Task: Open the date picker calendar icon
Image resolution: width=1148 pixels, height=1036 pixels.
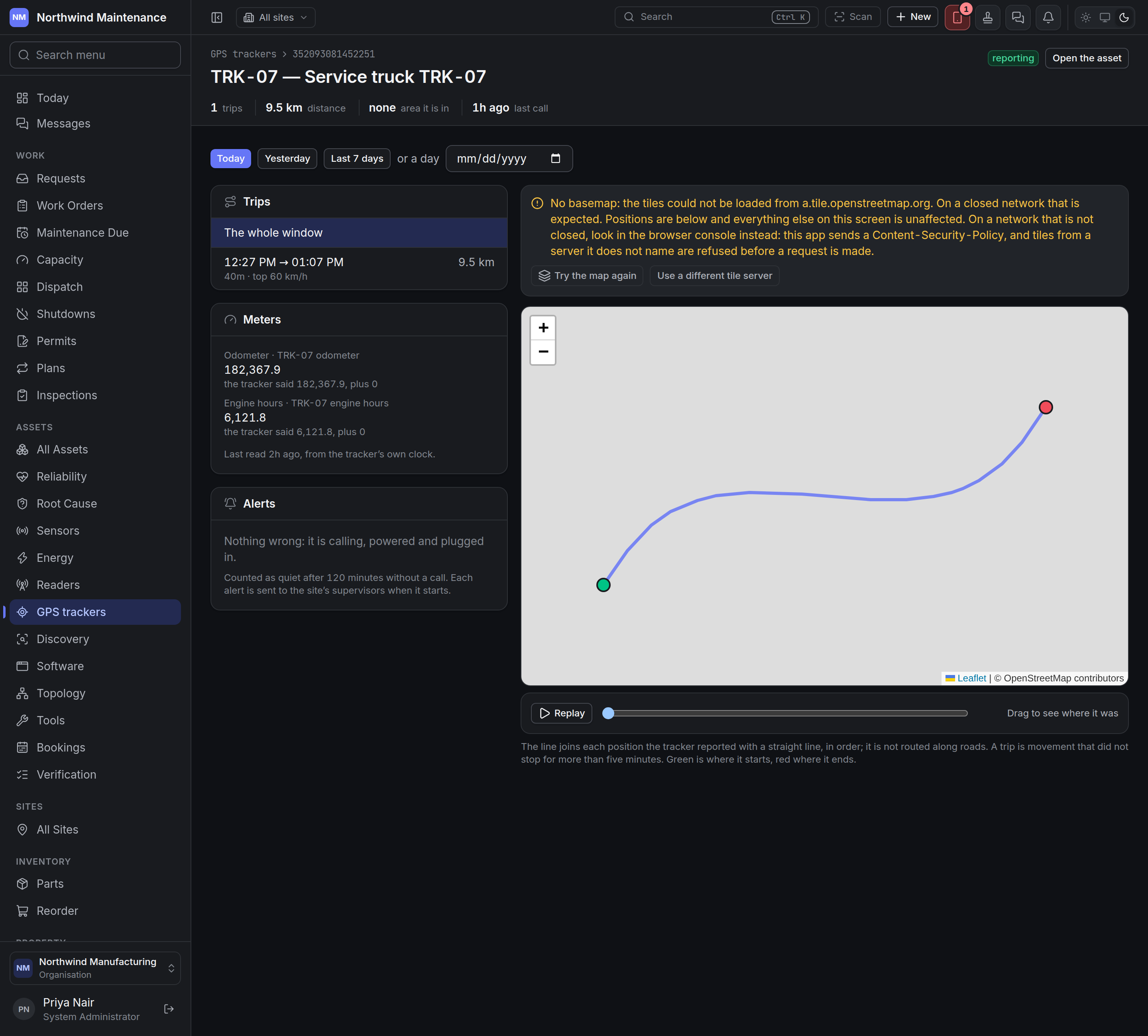Action: (555, 158)
